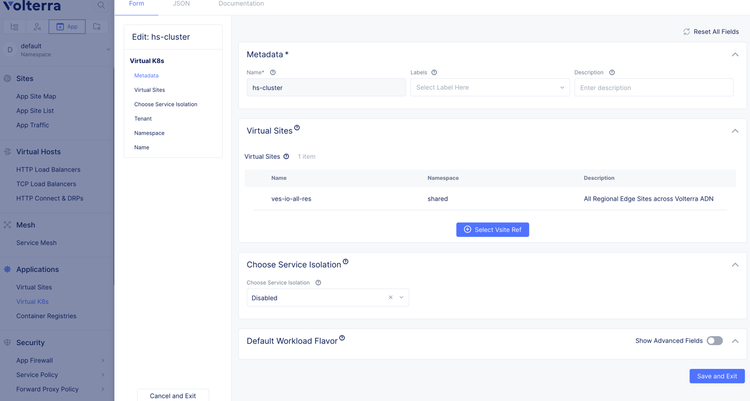This screenshot has width=750, height=401.
Task: Select the user icon in sidebar toolbar
Action: pos(37,27)
